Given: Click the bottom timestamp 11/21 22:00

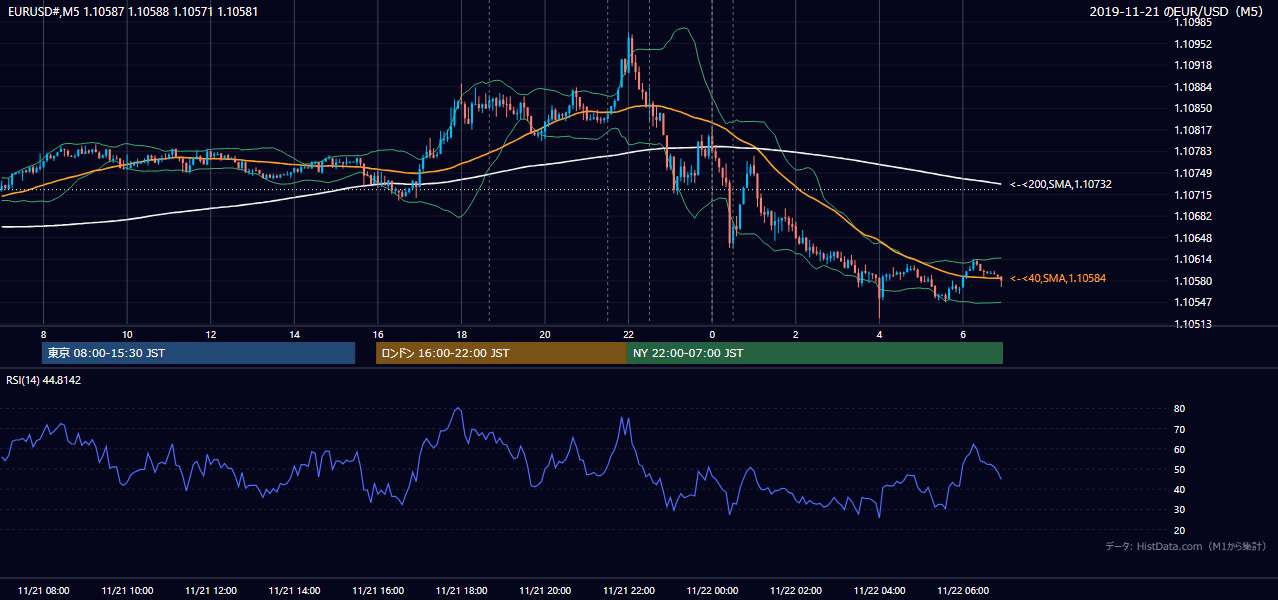Looking at the screenshot, I should point(628,591).
